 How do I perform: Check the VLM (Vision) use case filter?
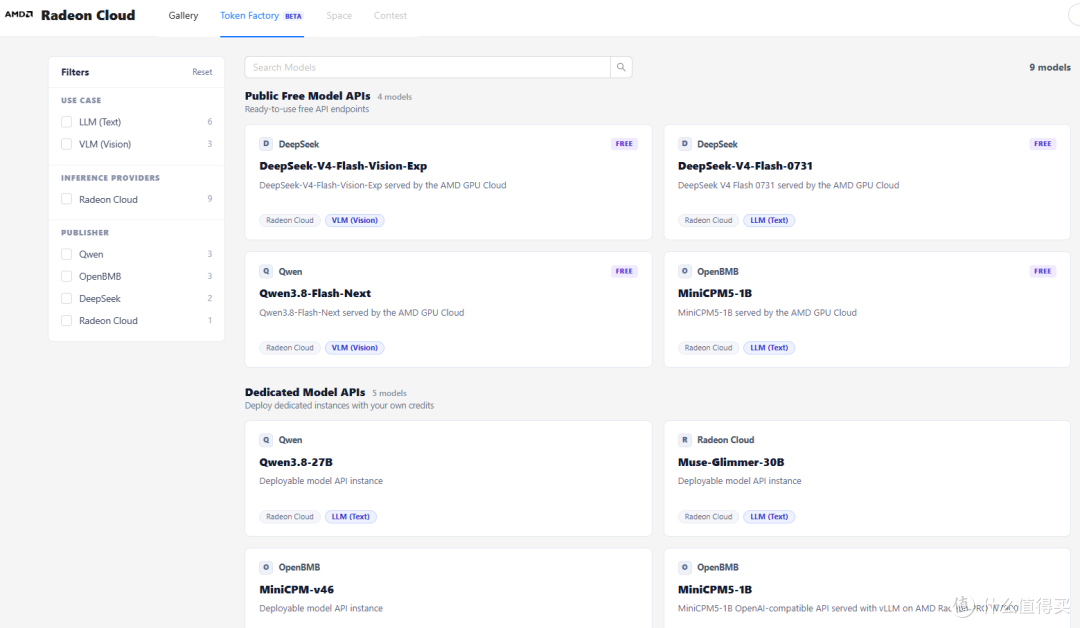(67, 144)
